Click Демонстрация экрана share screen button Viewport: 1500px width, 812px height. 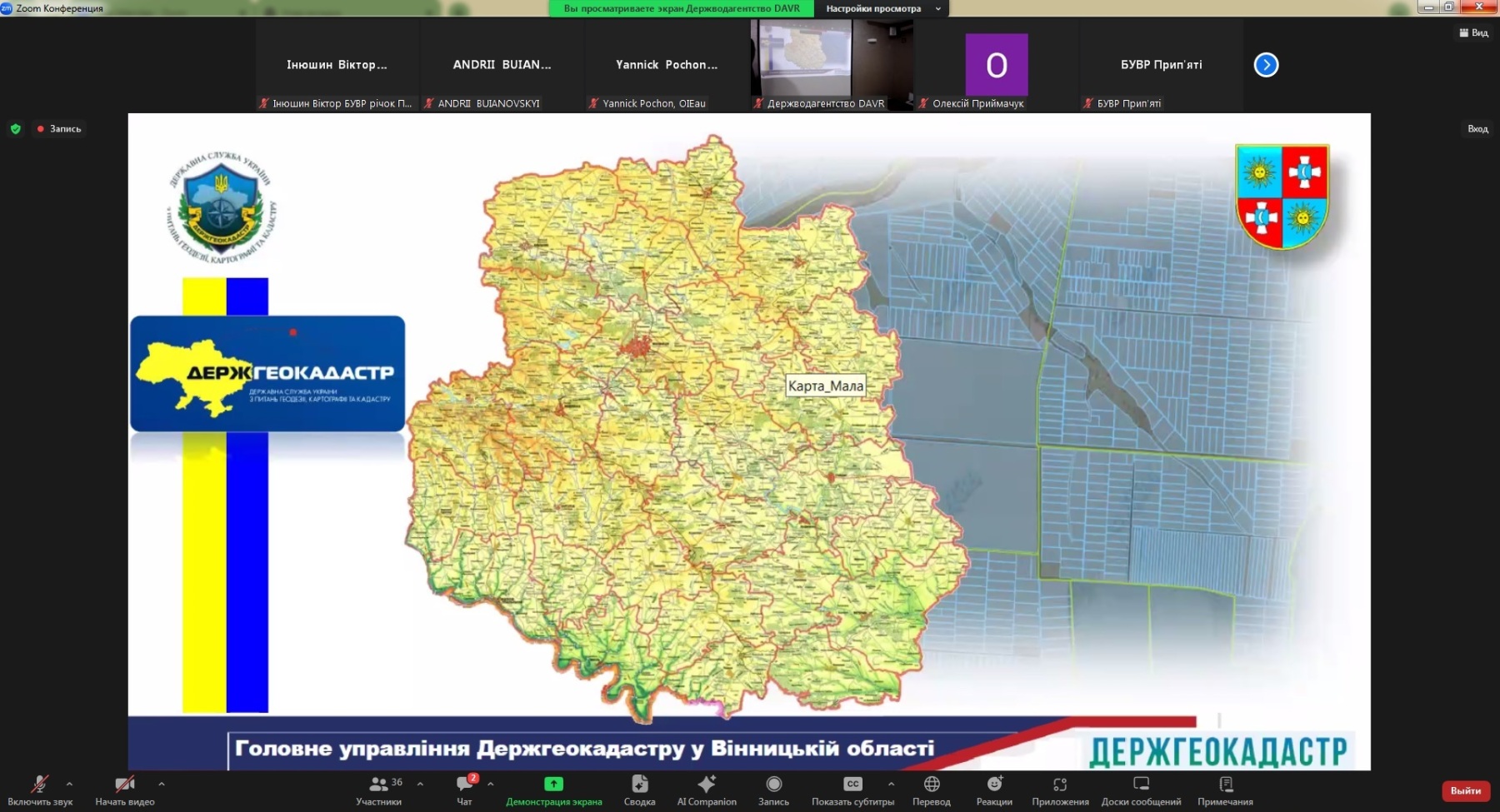553,785
